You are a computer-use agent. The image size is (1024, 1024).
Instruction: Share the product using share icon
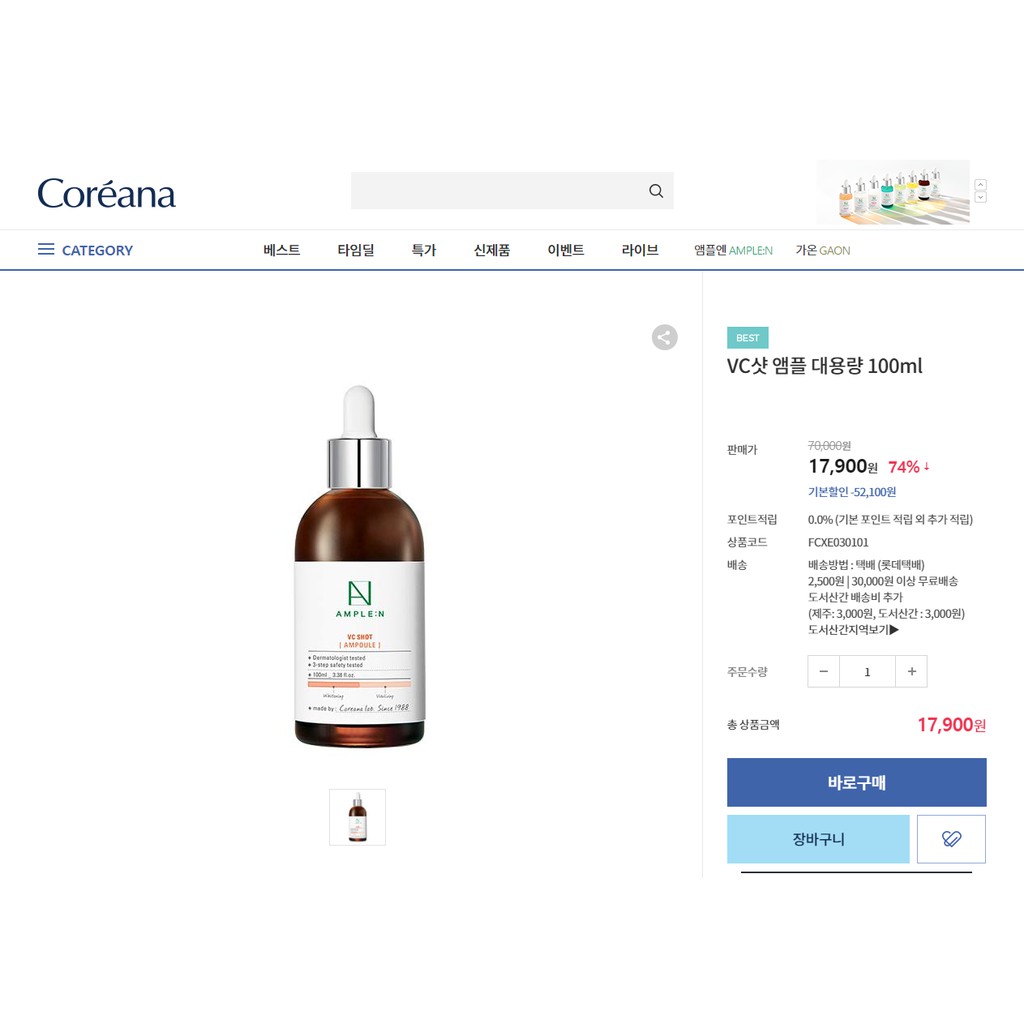coord(664,338)
